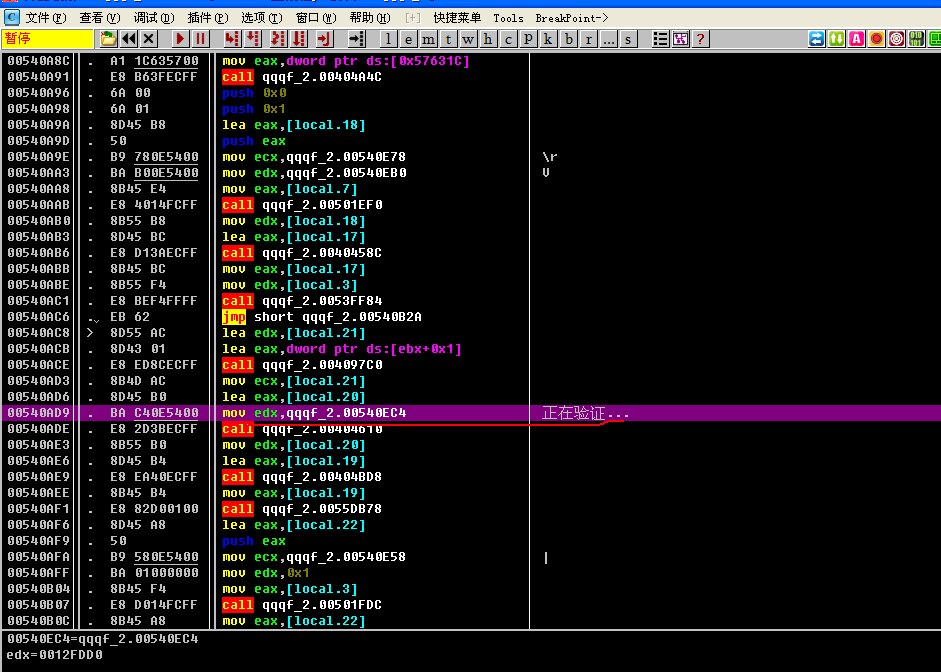Open the 文件(F) menu

click(46, 18)
